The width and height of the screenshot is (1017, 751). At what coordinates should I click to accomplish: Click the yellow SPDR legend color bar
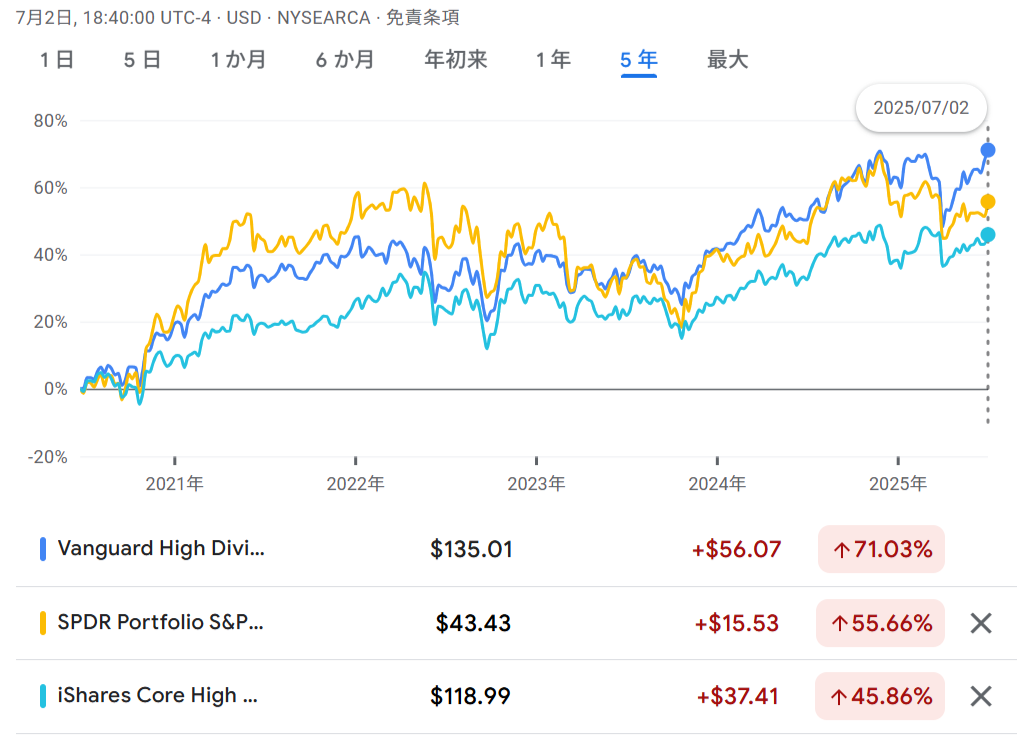(43, 623)
